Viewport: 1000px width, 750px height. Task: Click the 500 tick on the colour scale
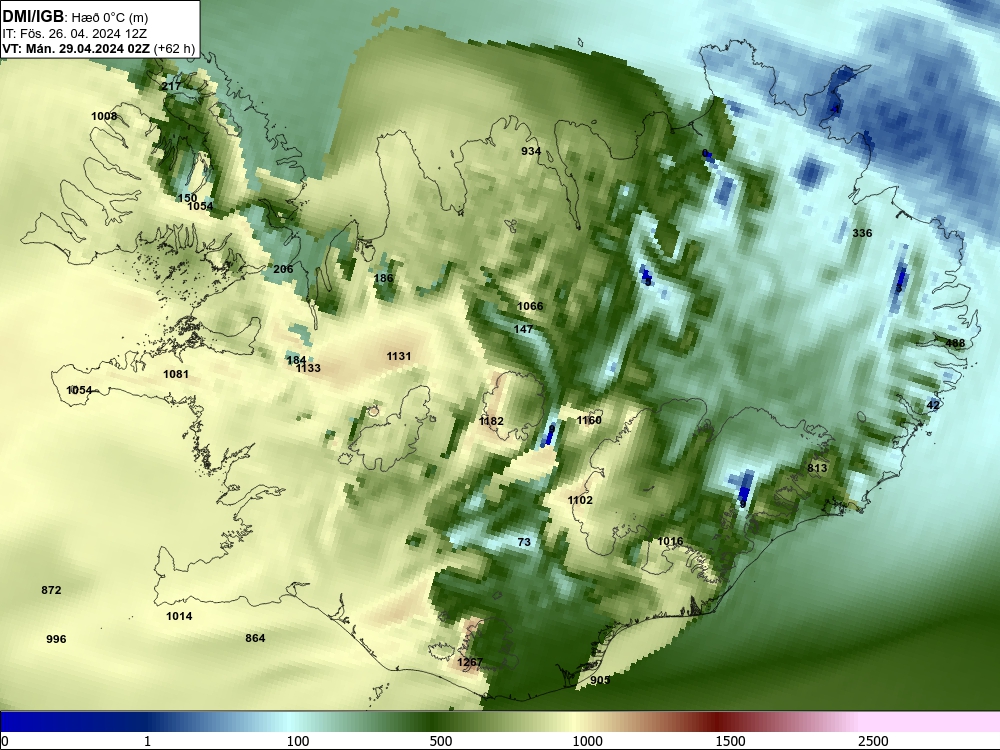pyautogui.click(x=441, y=741)
